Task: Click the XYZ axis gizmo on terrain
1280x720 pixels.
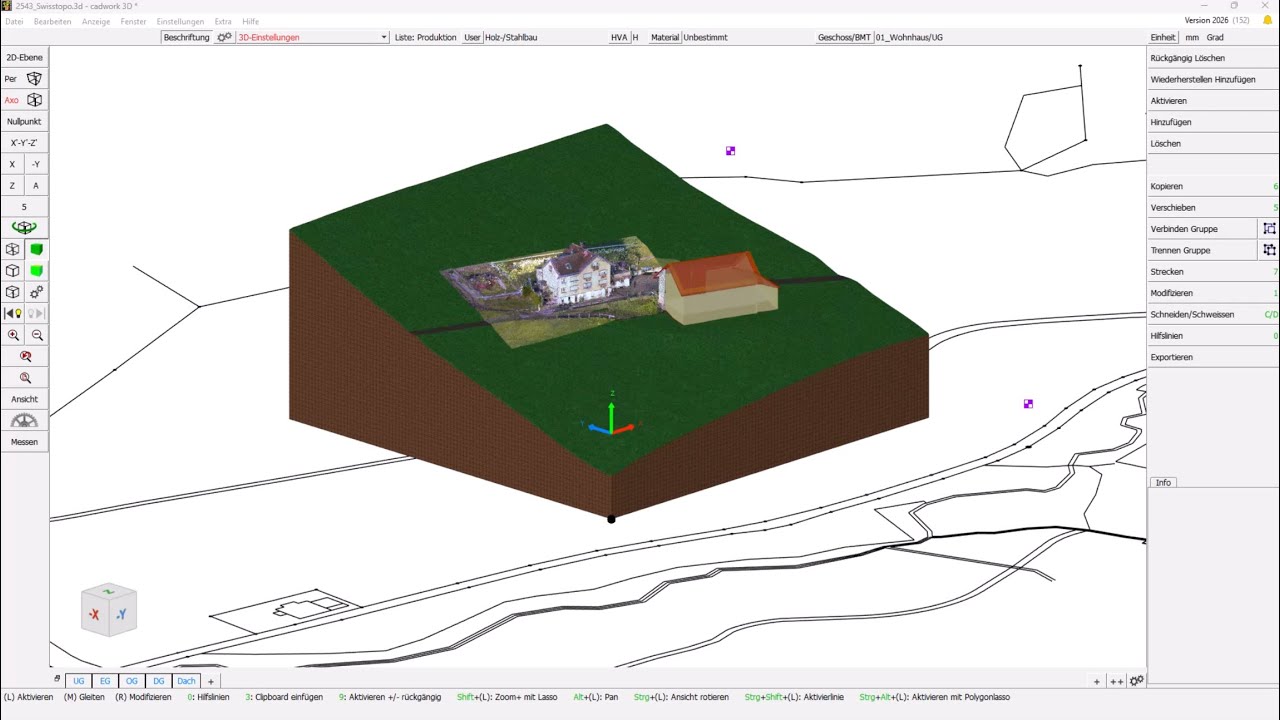Action: click(611, 415)
